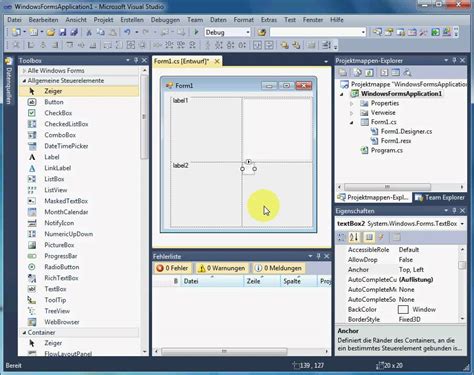Select the Form1.cs [Entwurf] document tab
474x375 pixels.
[x=182, y=61]
